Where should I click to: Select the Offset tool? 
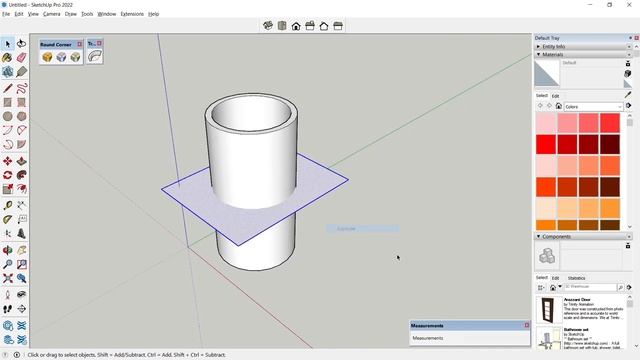pos(22,189)
